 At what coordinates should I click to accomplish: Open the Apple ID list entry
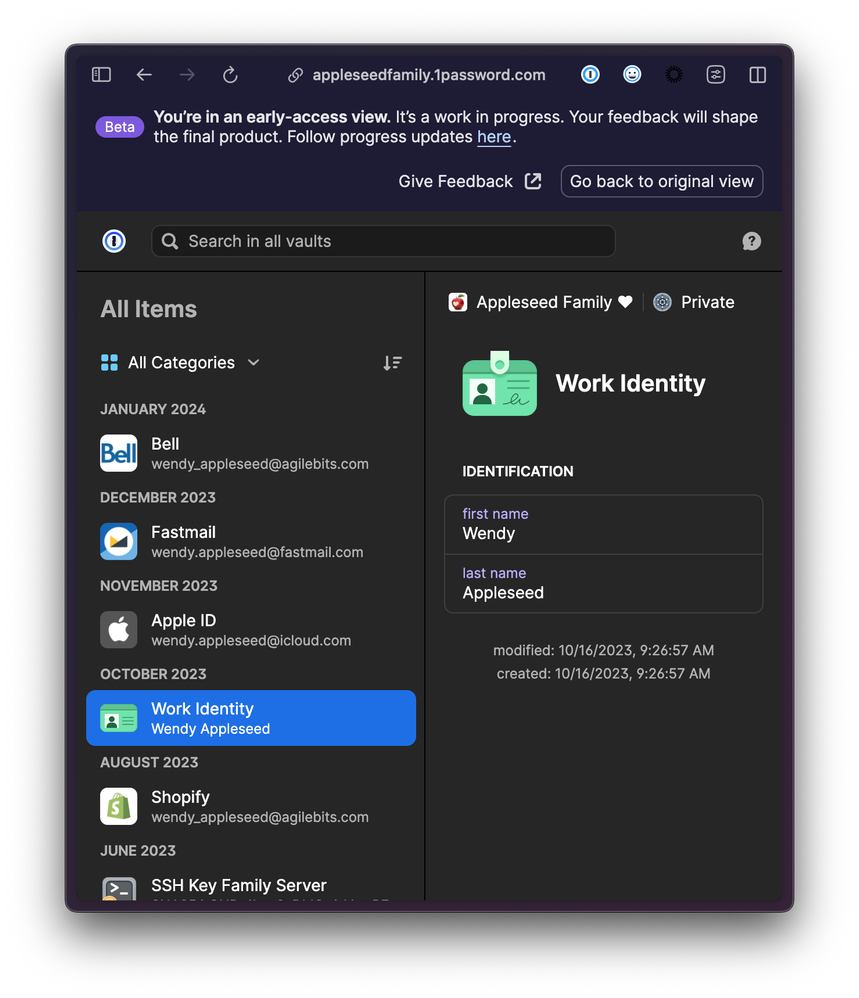pos(250,630)
